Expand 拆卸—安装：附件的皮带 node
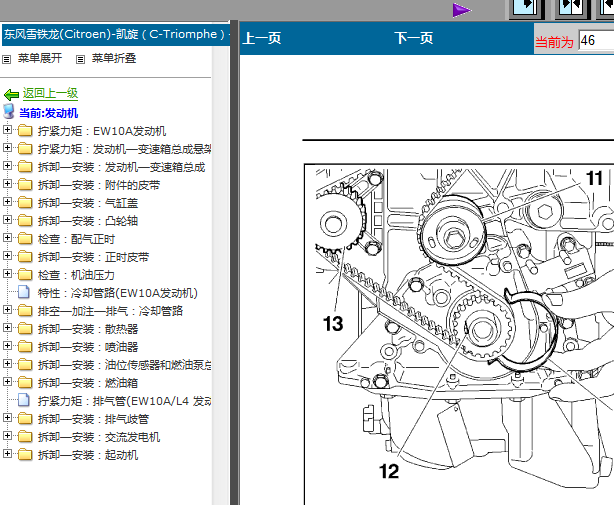This screenshot has width=614, height=505. pyautogui.click(x=7, y=183)
